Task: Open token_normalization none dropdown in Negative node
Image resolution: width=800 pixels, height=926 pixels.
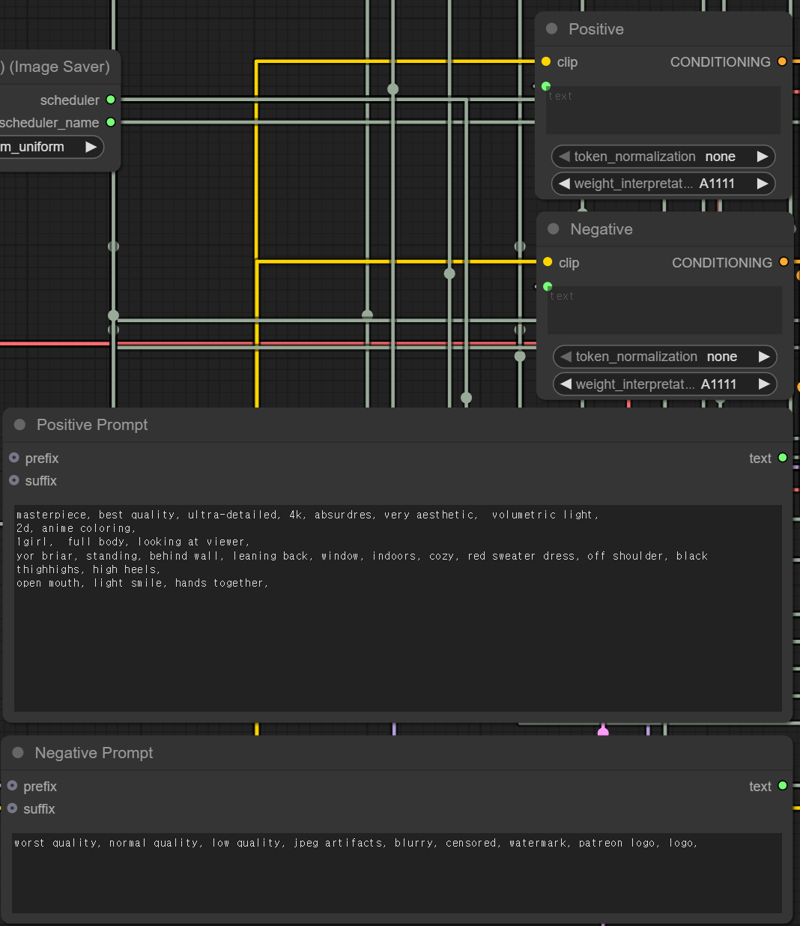Action: [x=665, y=357]
